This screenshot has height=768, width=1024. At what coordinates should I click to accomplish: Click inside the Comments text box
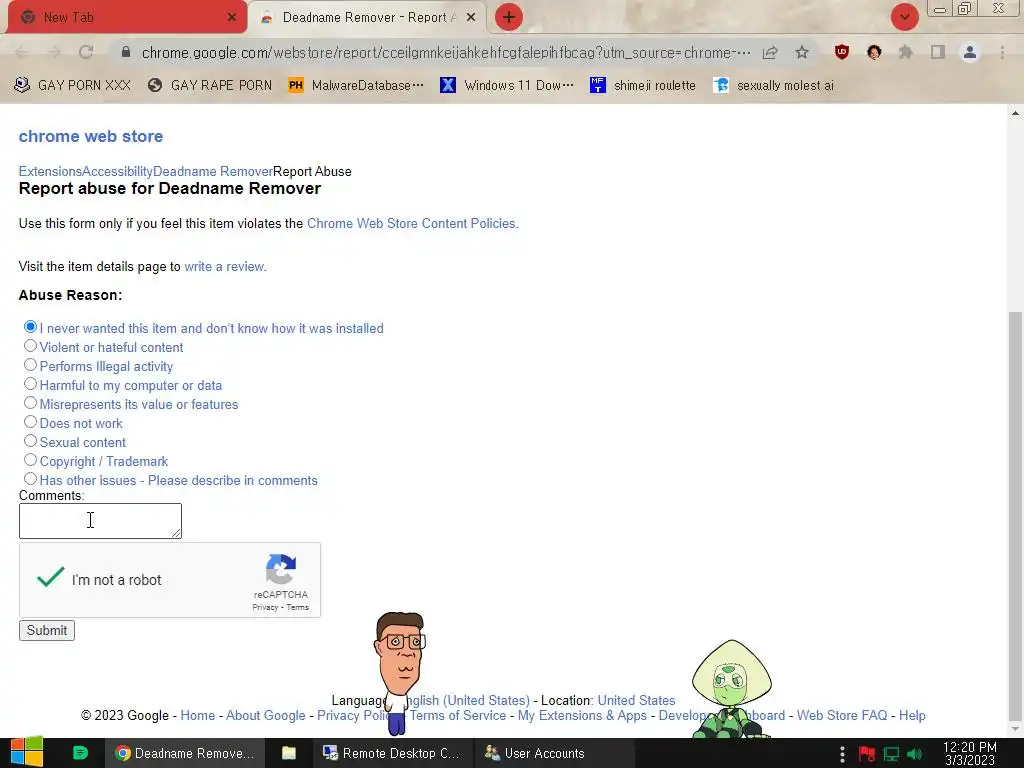tap(100, 520)
